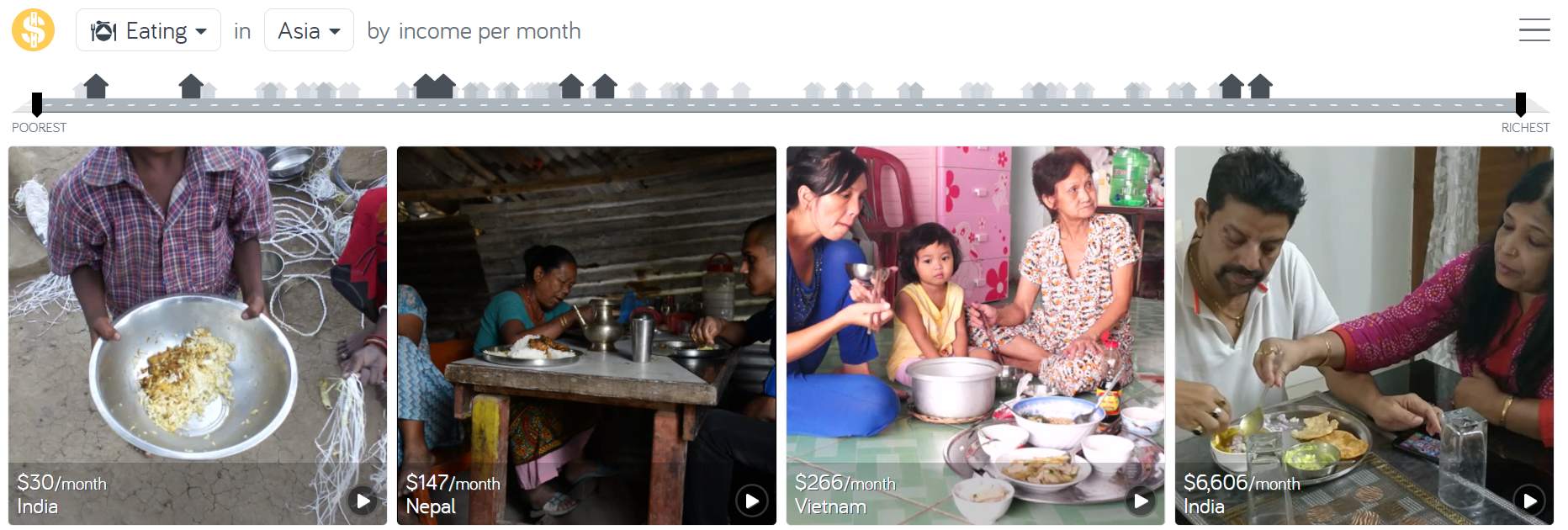Select the second dark house from left
The width and height of the screenshot is (1568, 530).
tap(191, 86)
